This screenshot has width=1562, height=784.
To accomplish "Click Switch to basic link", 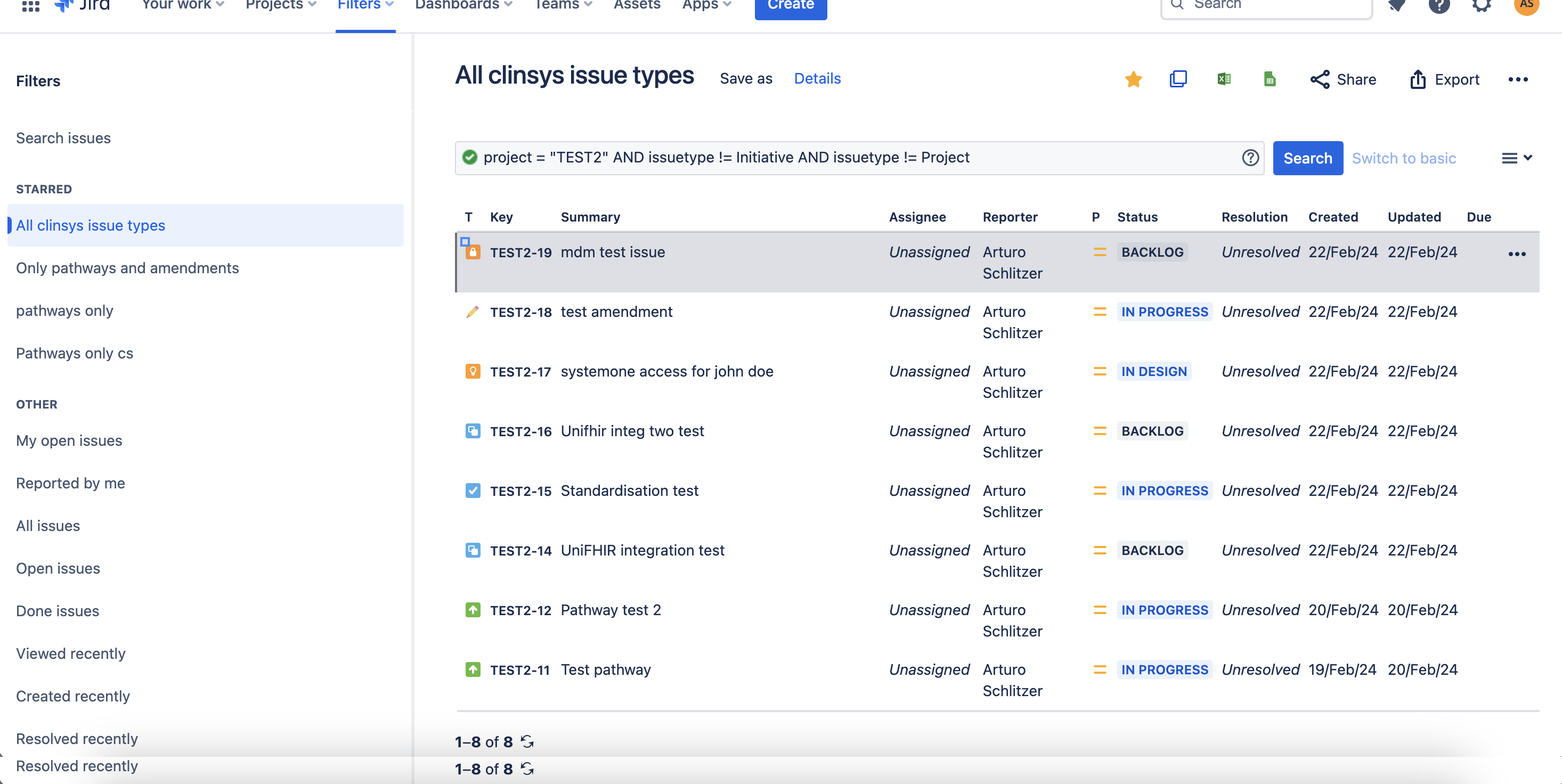I will [1403, 158].
